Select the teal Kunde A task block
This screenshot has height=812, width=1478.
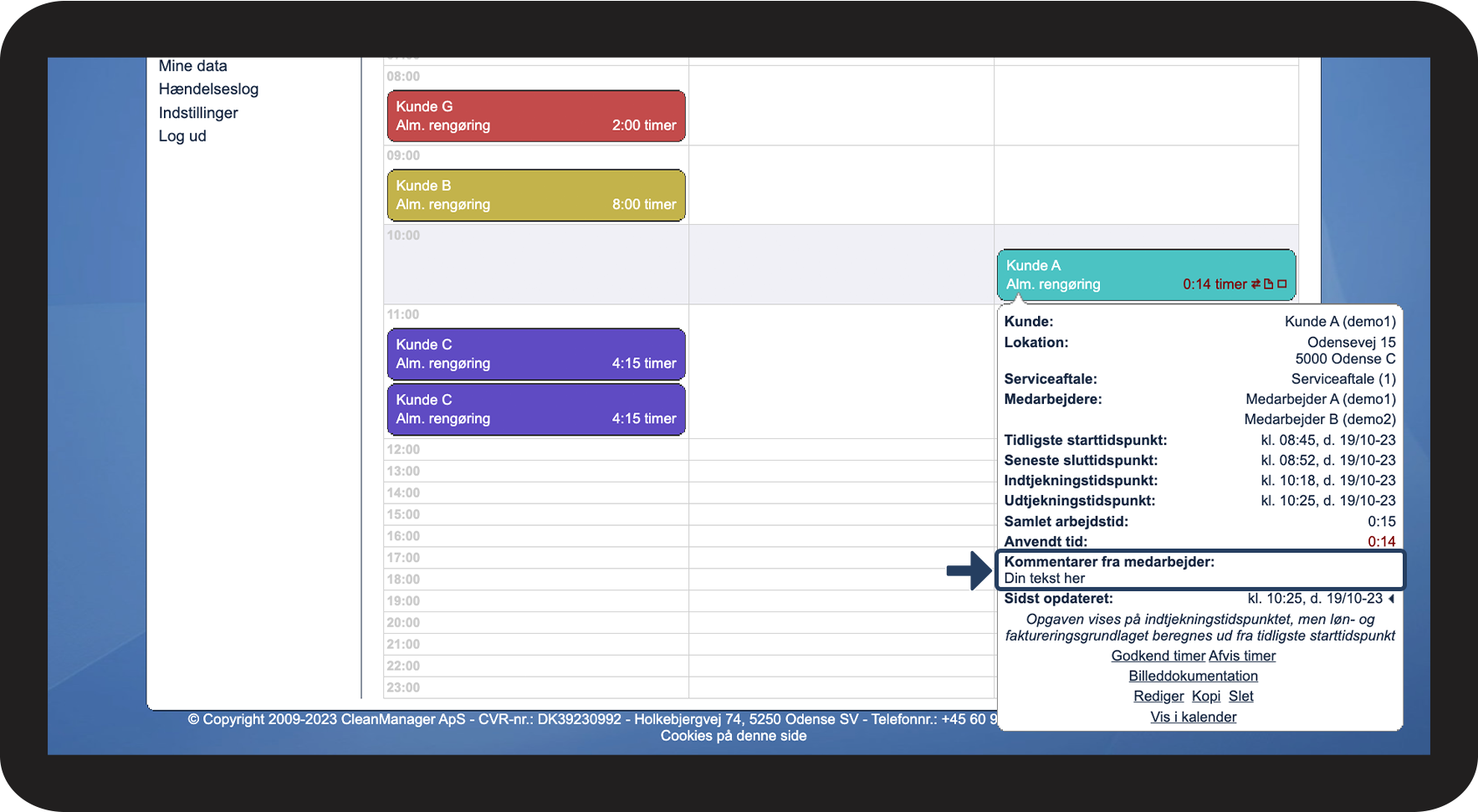(1146, 275)
